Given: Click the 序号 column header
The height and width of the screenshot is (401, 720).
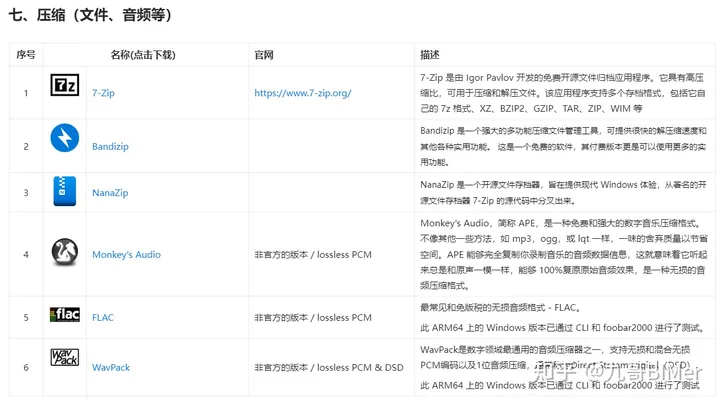Looking at the screenshot, I should pyautogui.click(x=26, y=55).
